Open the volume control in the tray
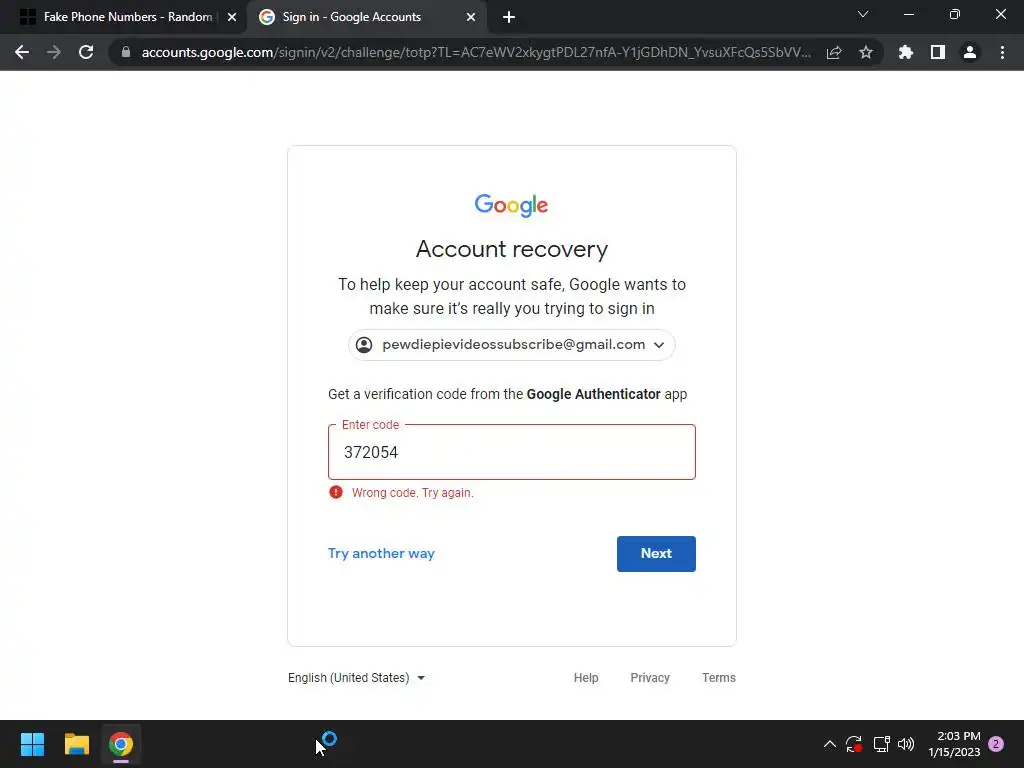This screenshot has width=1024, height=768. pyautogui.click(x=906, y=744)
